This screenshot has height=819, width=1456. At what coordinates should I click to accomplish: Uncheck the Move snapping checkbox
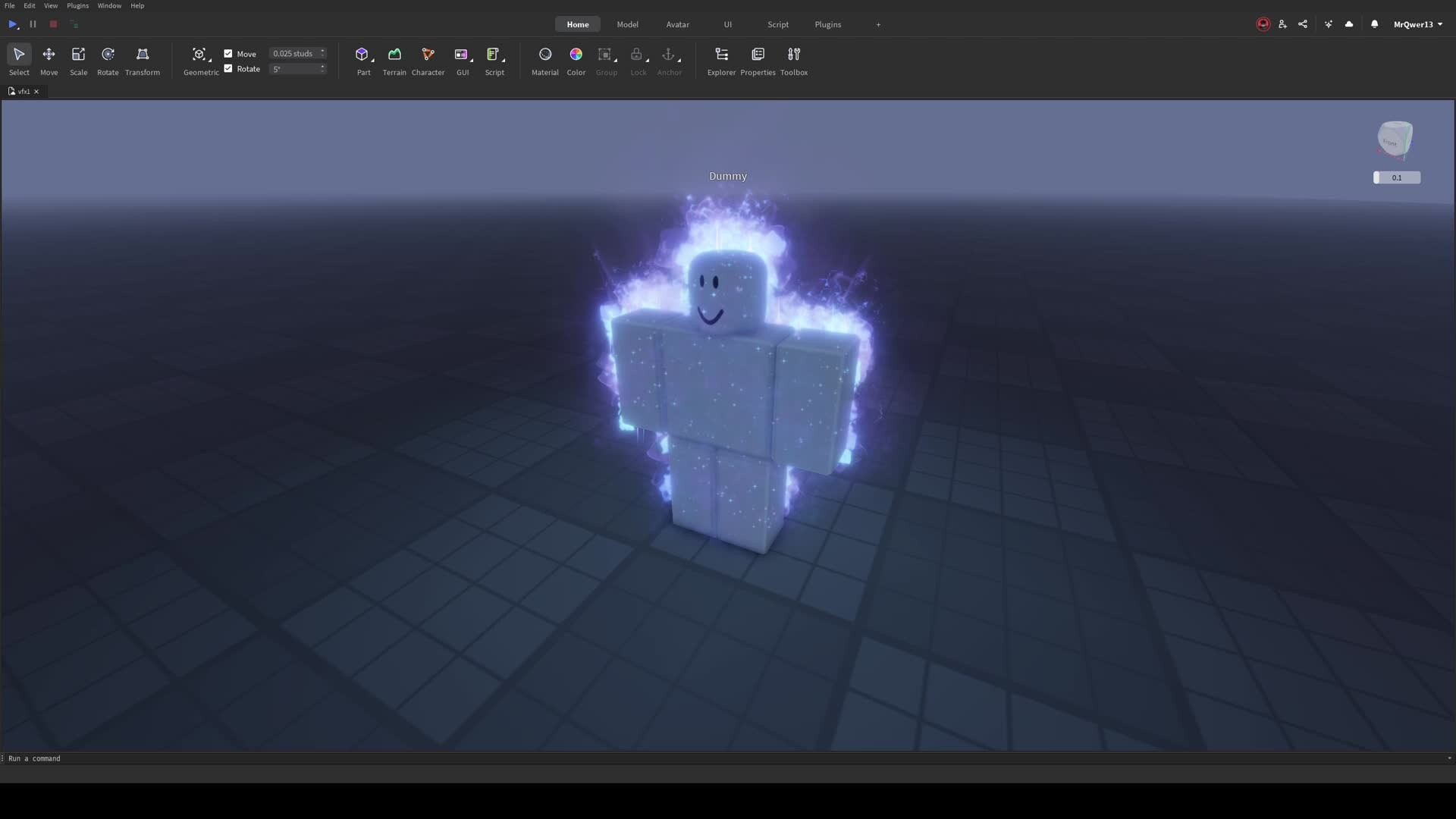[228, 54]
